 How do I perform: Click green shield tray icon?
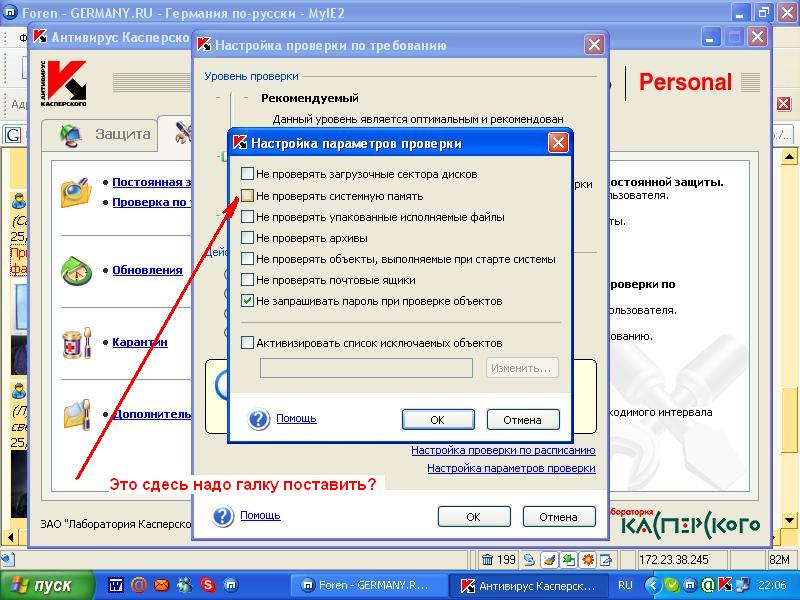click(x=672, y=585)
